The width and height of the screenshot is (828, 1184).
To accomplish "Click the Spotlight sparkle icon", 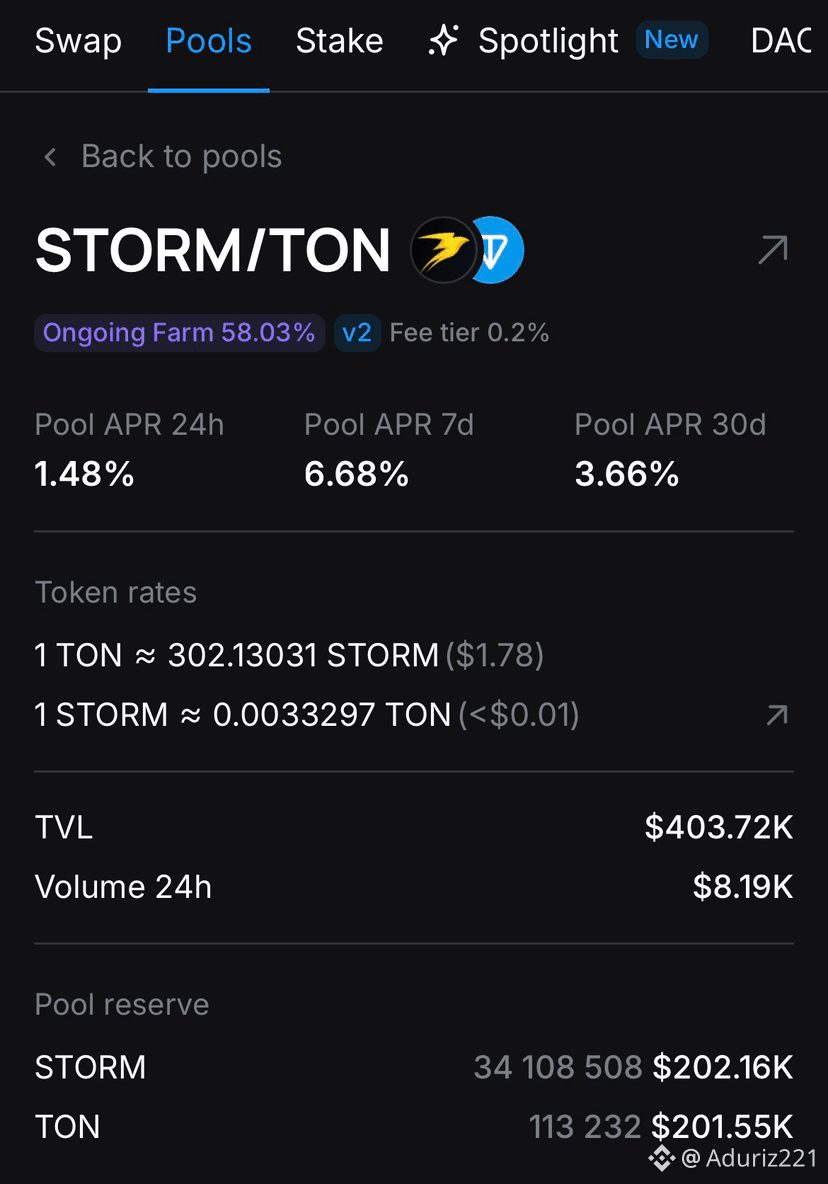I will point(443,41).
